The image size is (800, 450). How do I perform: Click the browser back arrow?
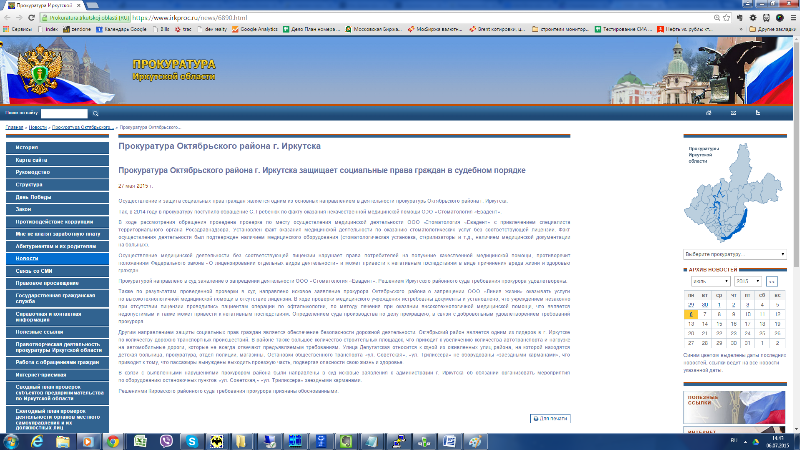click(x=8, y=17)
